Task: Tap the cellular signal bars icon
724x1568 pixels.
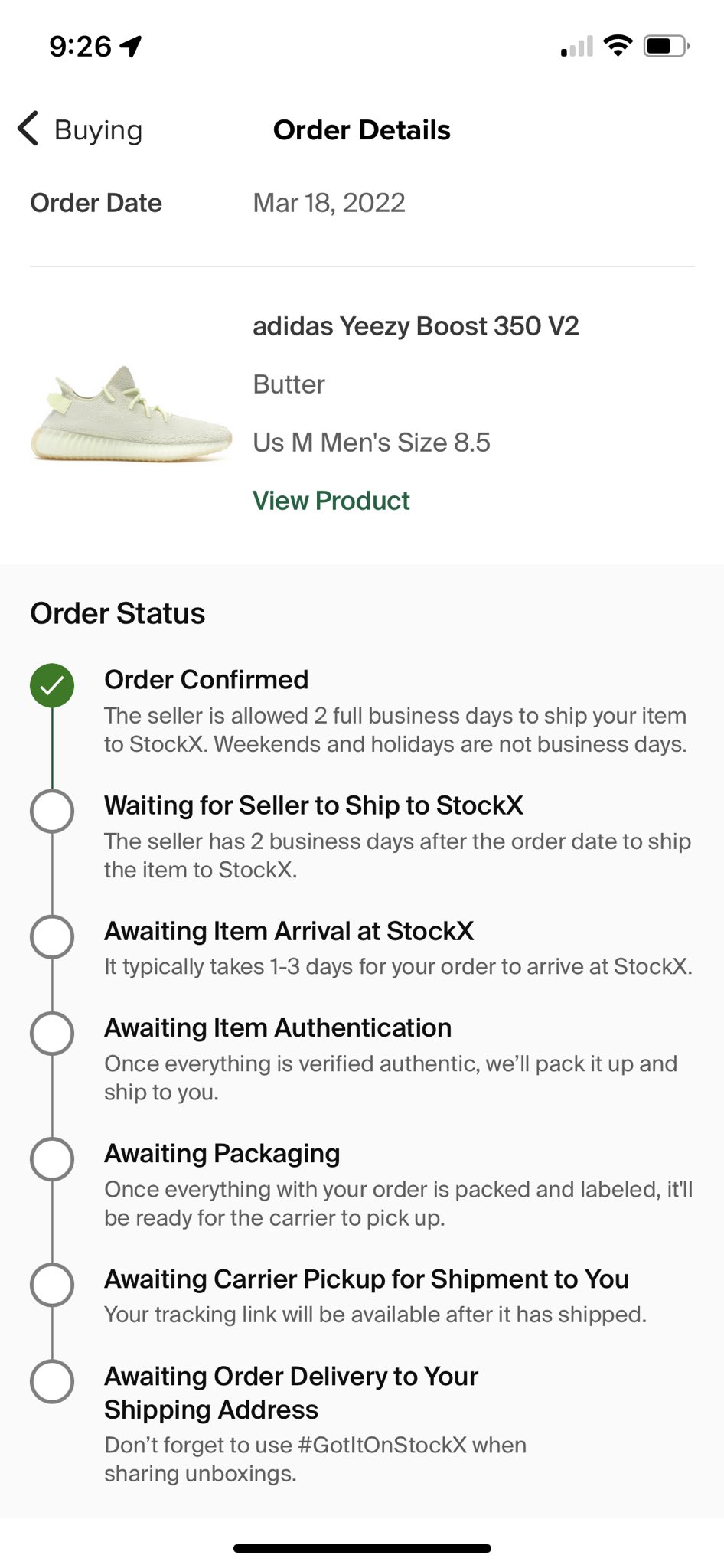Action: pyautogui.click(x=577, y=47)
